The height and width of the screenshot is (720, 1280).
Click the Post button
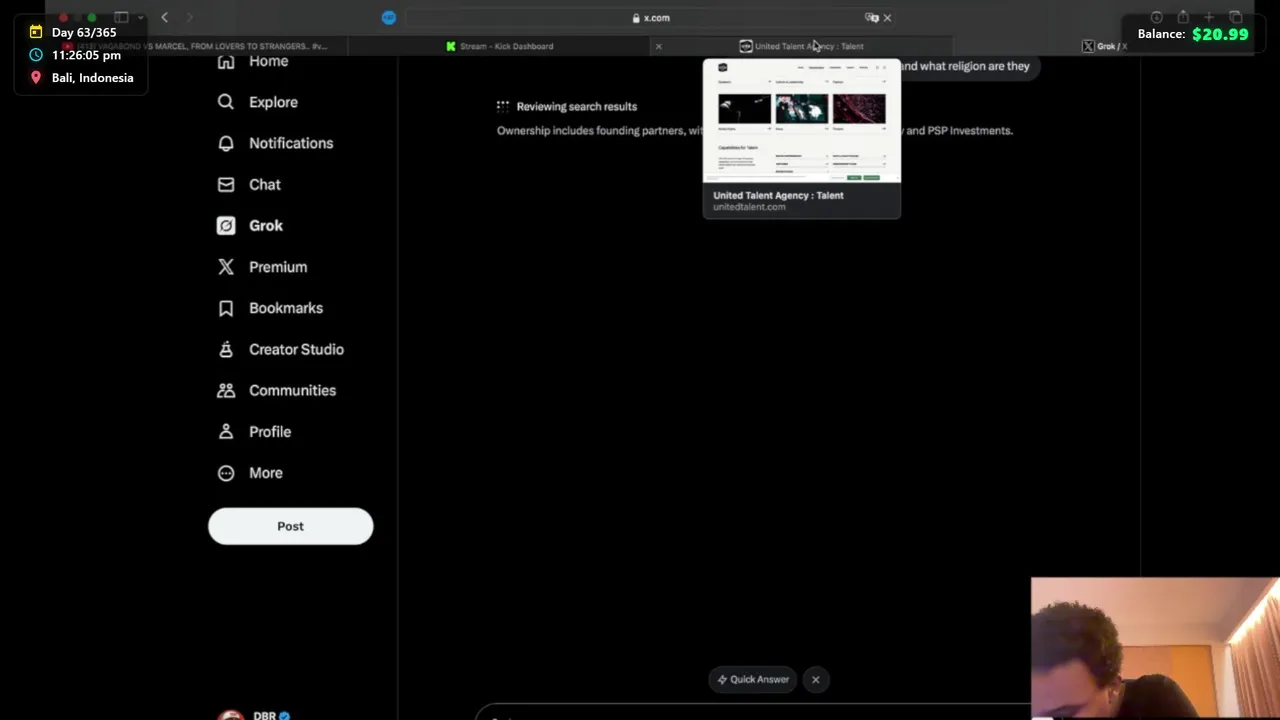coord(290,526)
